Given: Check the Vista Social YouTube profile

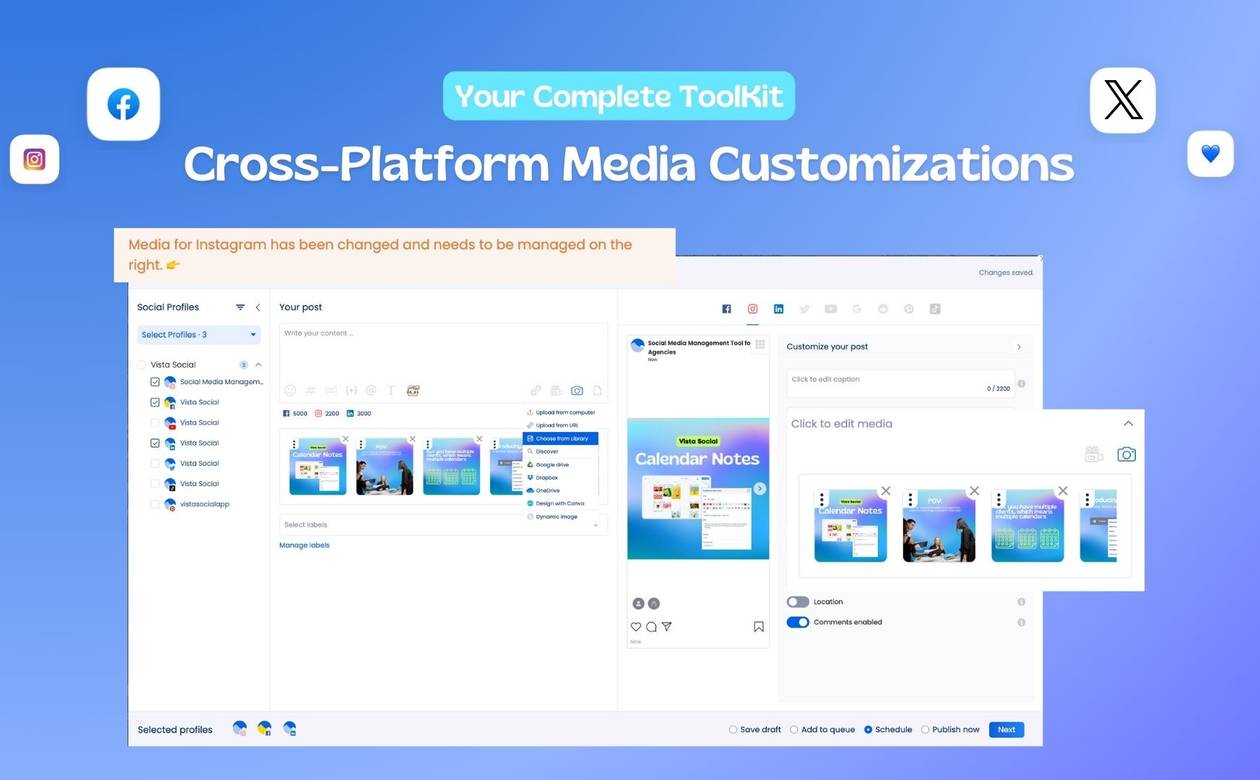Looking at the screenshot, I should pyautogui.click(x=155, y=423).
